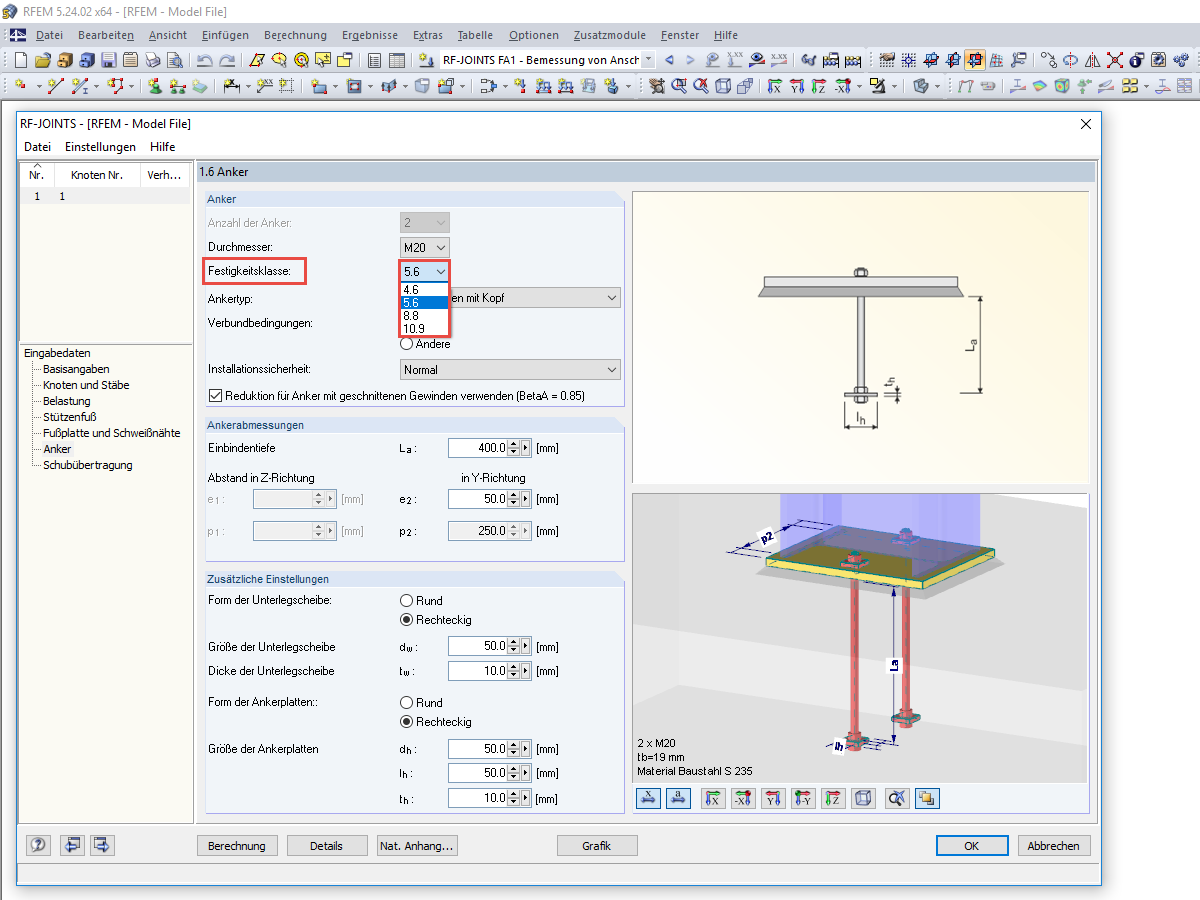
Task: Click the Ankerplatten th thickness field
Action: (479, 798)
